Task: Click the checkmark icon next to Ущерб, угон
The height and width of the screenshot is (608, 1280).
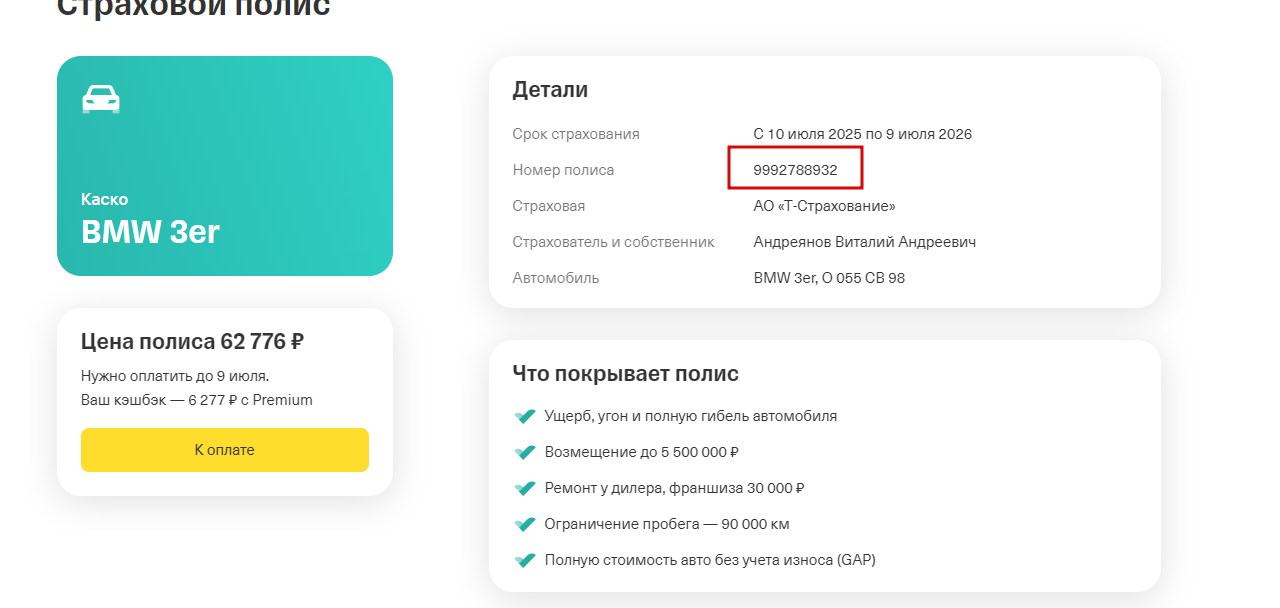Action: (x=525, y=416)
